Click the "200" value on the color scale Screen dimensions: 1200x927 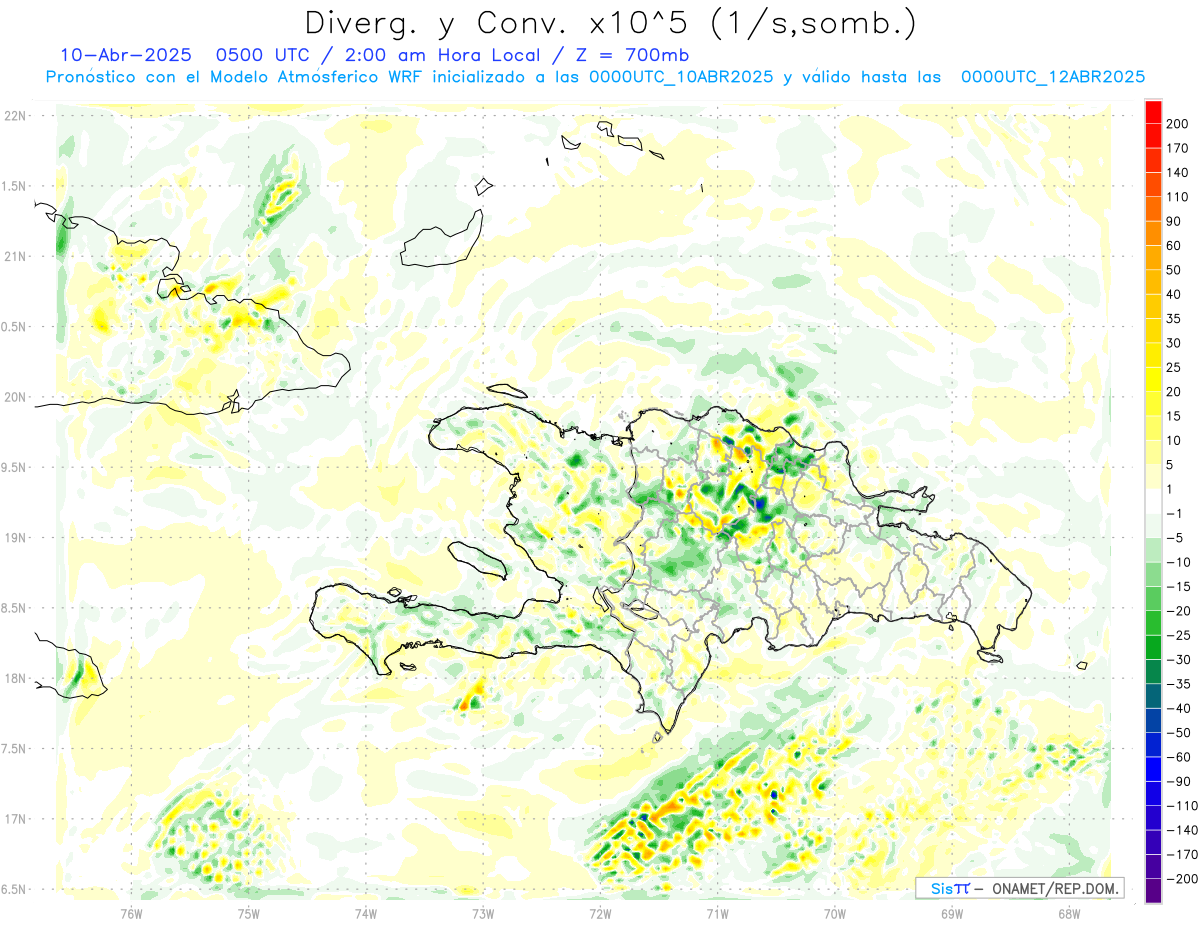1177,124
